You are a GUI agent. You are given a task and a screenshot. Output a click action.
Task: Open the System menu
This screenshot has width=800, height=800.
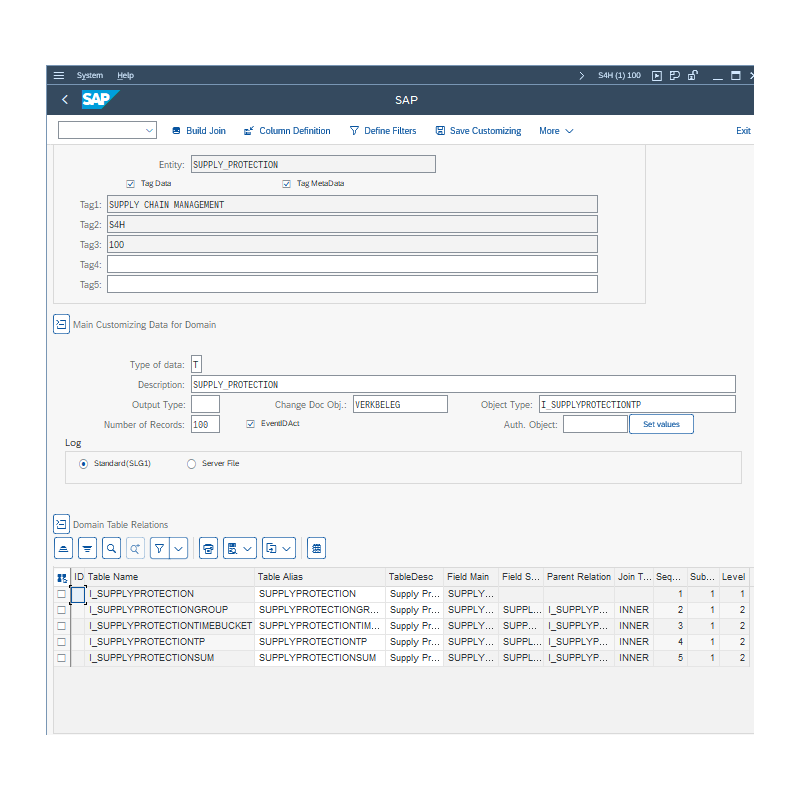90,75
